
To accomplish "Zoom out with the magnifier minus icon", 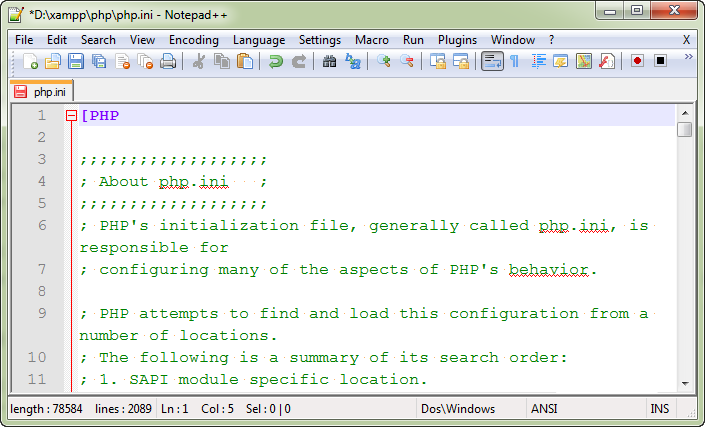I will (406, 61).
